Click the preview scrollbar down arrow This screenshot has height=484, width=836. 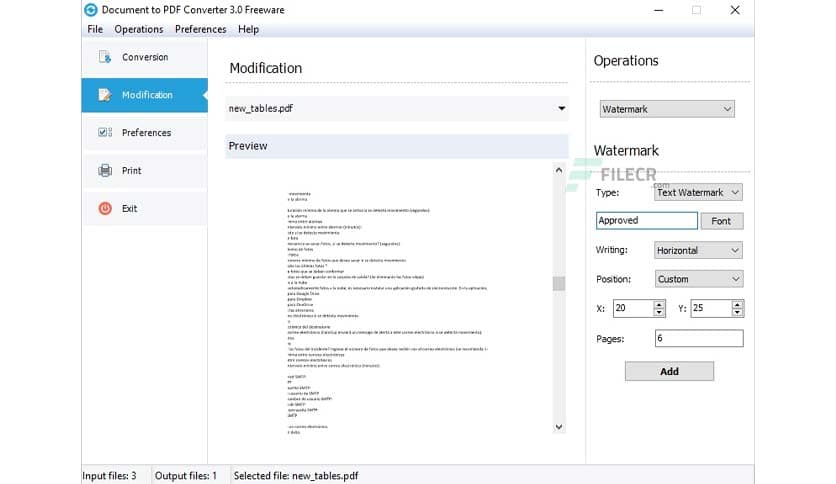[559, 426]
